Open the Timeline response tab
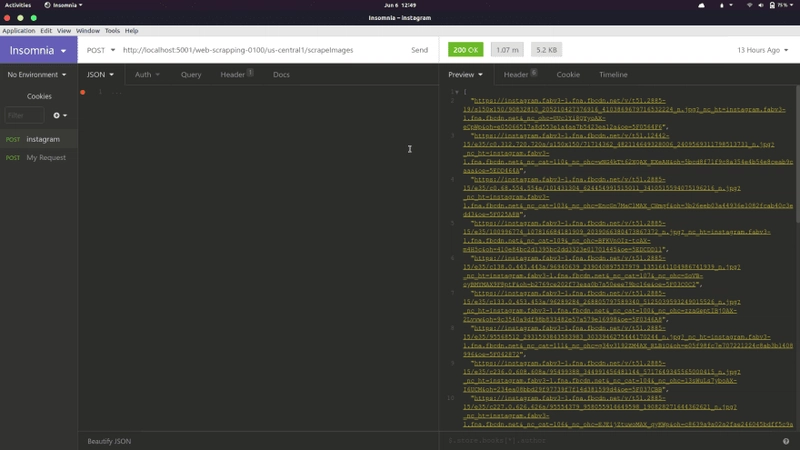This screenshot has height=450, width=800. tap(613, 74)
